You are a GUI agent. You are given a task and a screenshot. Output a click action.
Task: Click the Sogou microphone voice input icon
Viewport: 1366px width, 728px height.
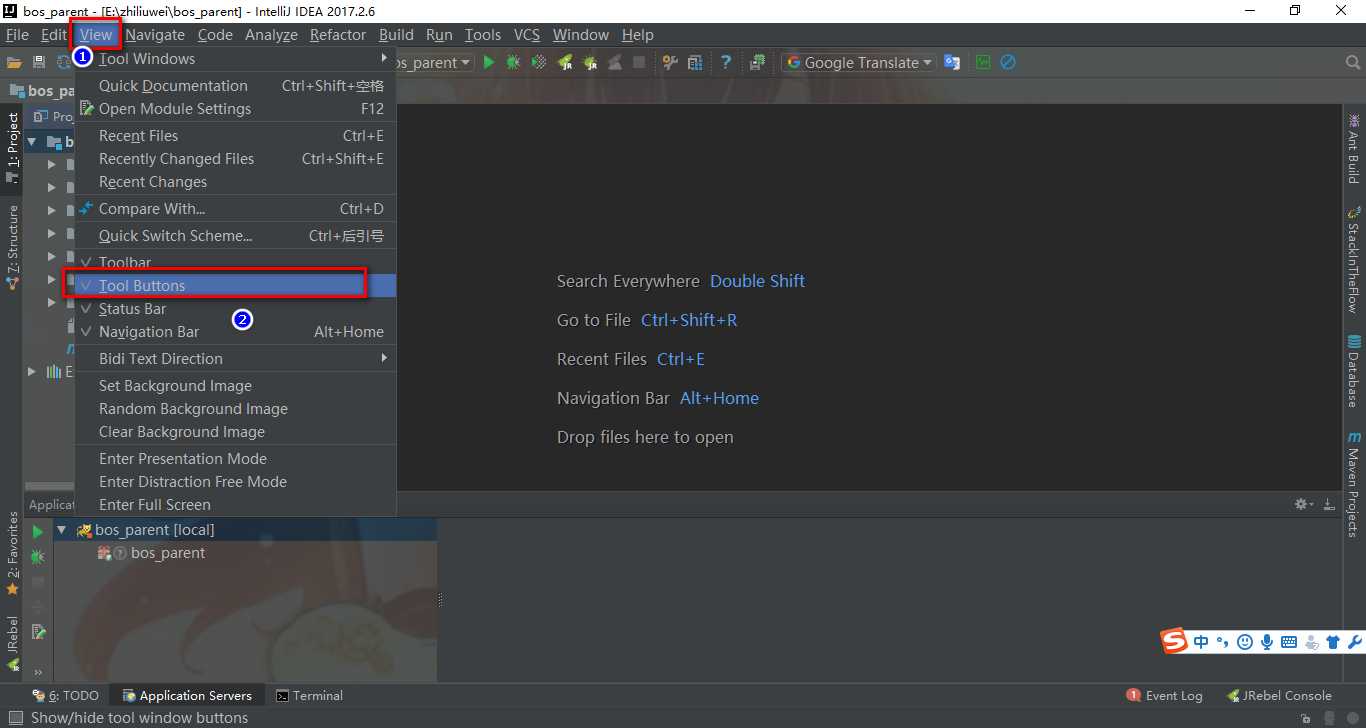click(1267, 642)
